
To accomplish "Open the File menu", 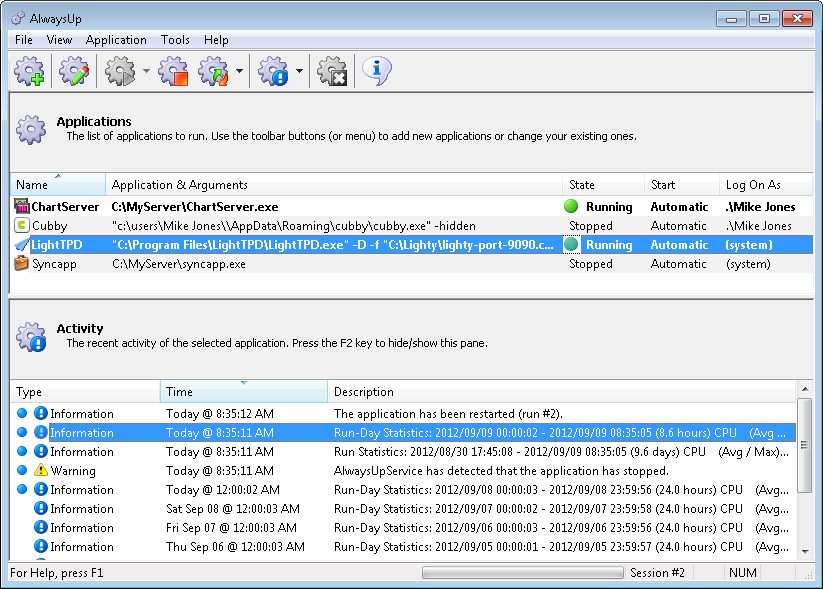I will [24, 40].
